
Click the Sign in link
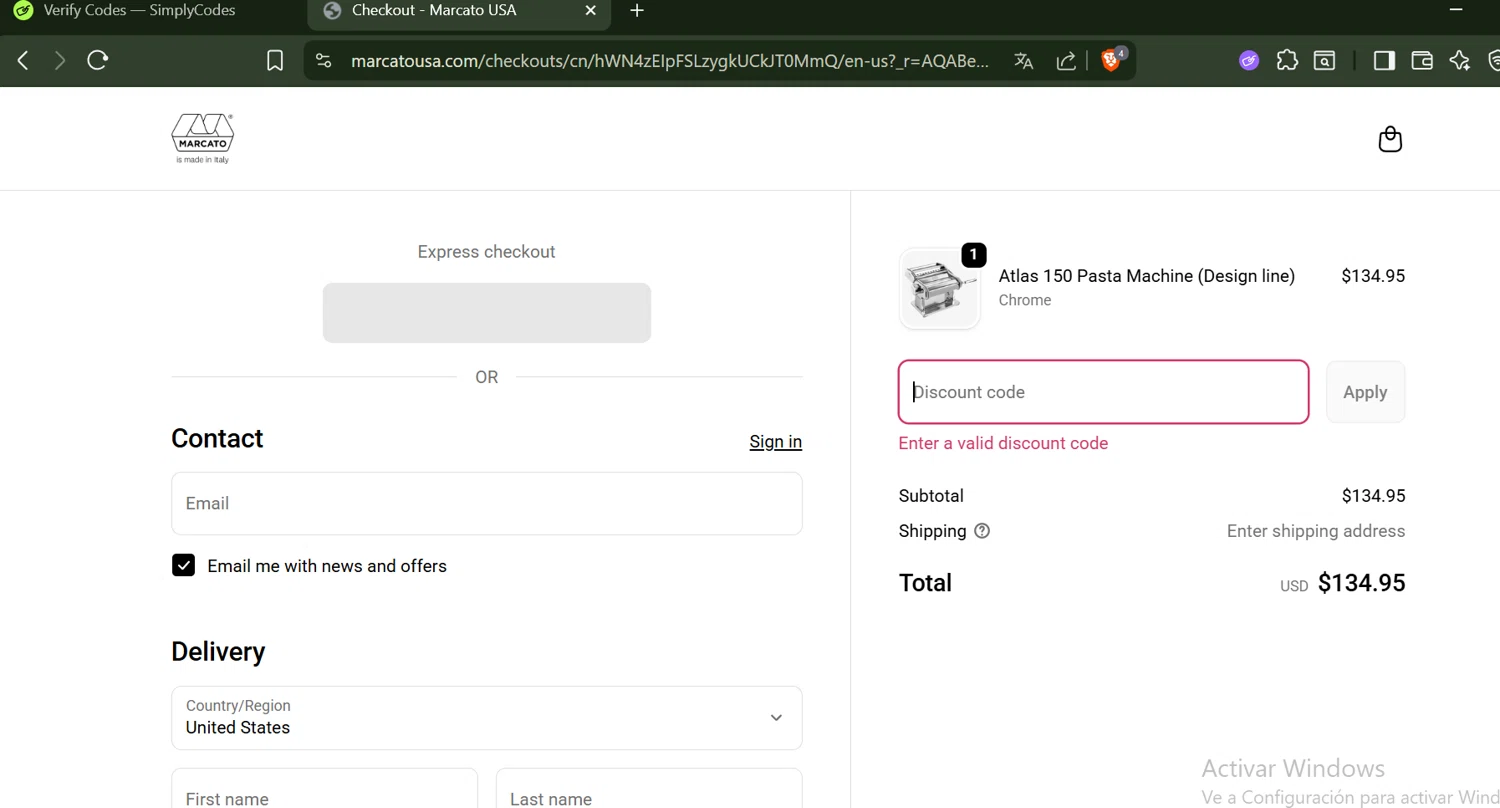(776, 442)
